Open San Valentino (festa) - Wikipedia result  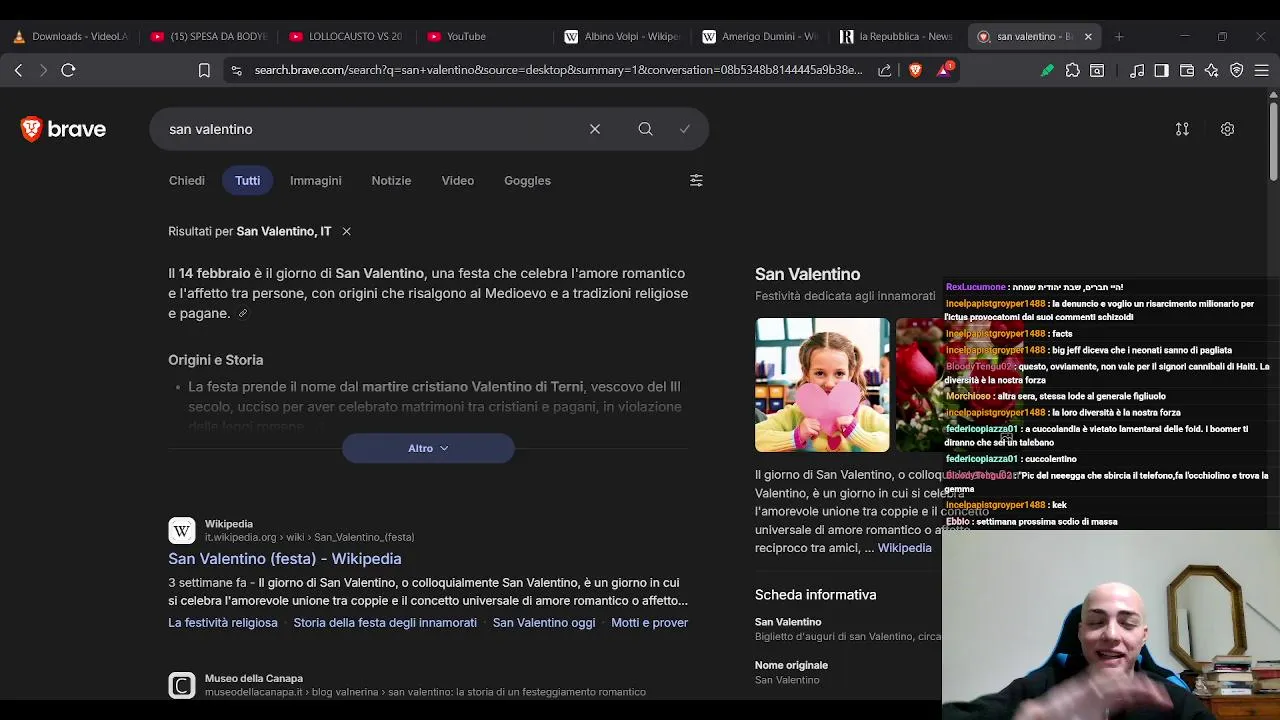pos(285,559)
